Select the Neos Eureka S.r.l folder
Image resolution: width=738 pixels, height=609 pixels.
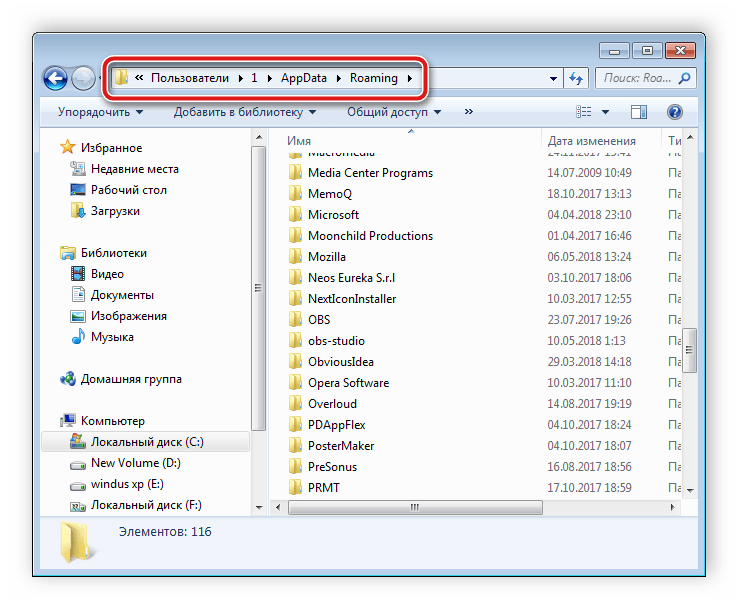(x=351, y=278)
